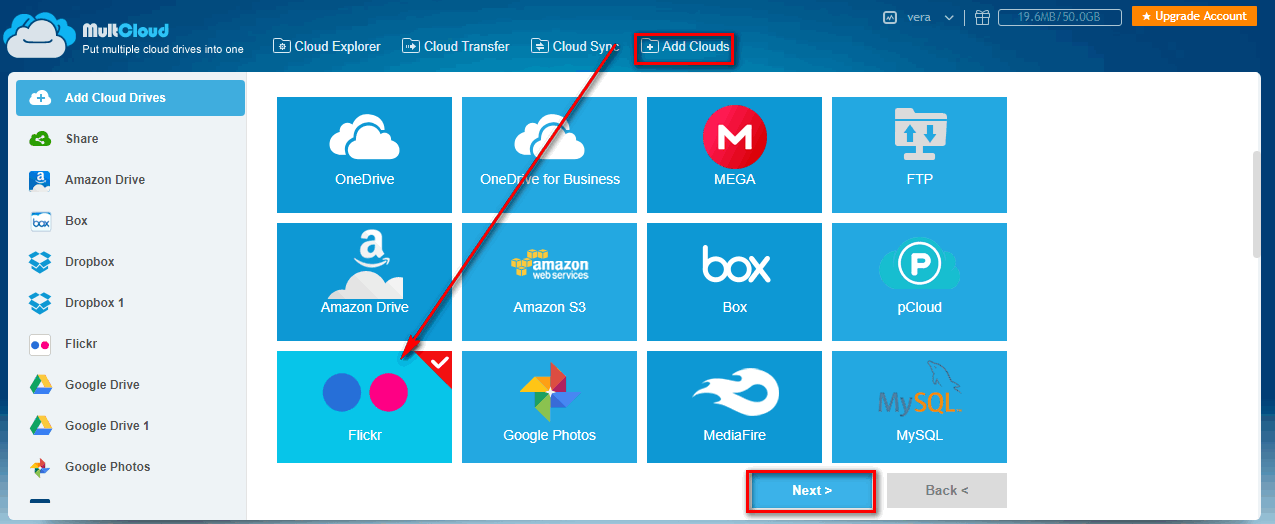Deselect the checked Flickr tile
Image resolution: width=1275 pixels, height=524 pixels.
364,407
